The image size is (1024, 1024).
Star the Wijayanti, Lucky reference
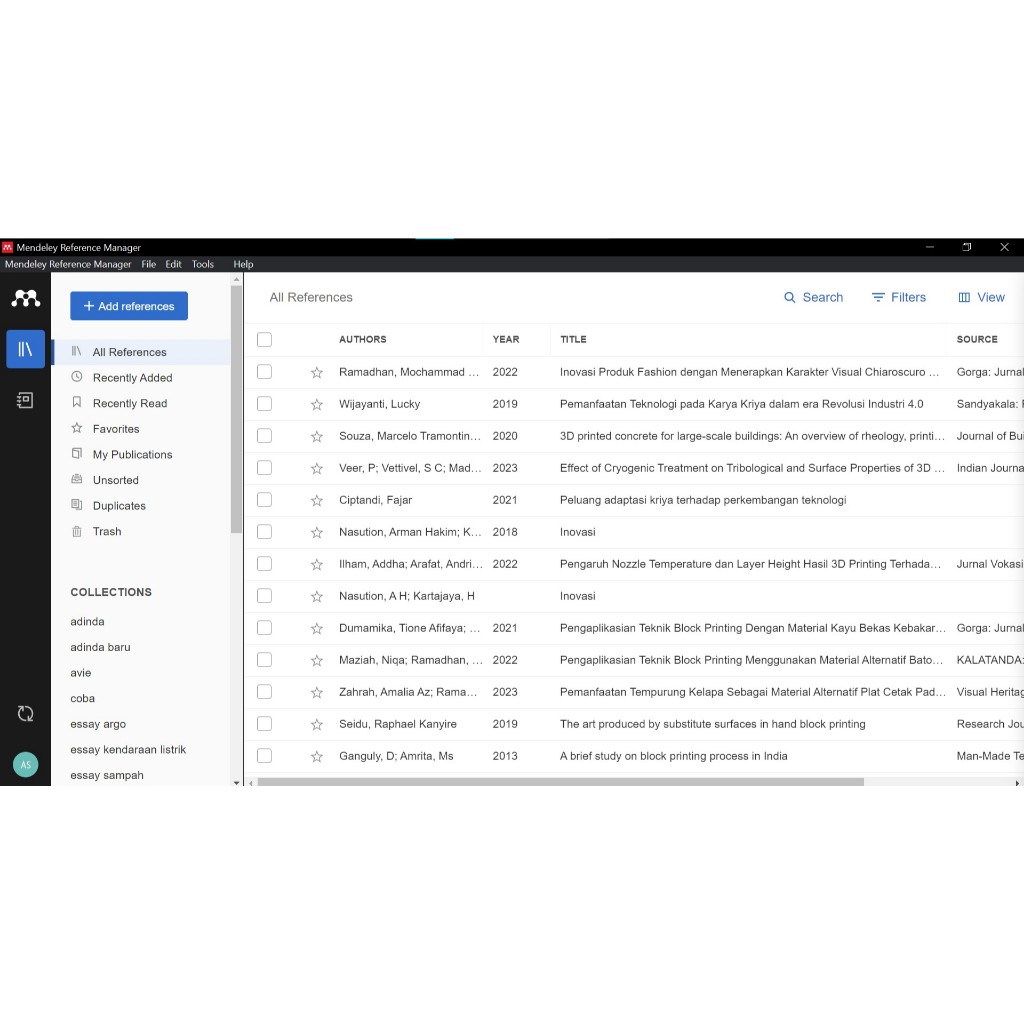click(x=317, y=404)
